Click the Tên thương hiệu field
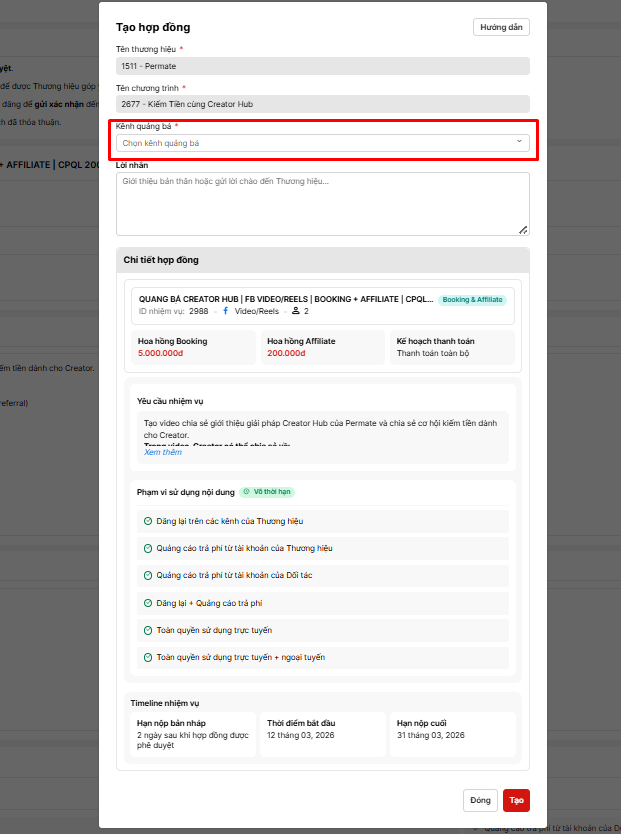This screenshot has height=834, width=621. (x=322, y=66)
